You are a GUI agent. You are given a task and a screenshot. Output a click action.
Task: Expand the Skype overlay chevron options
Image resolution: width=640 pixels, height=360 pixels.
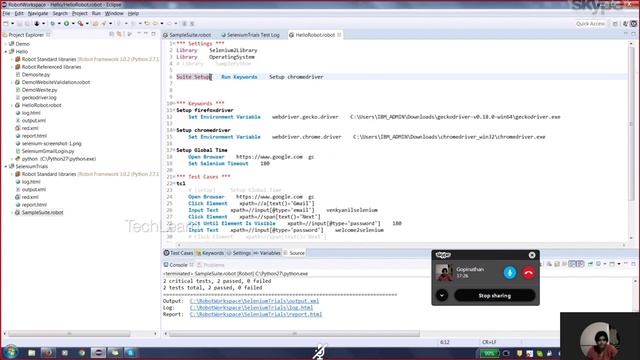click(x=442, y=296)
